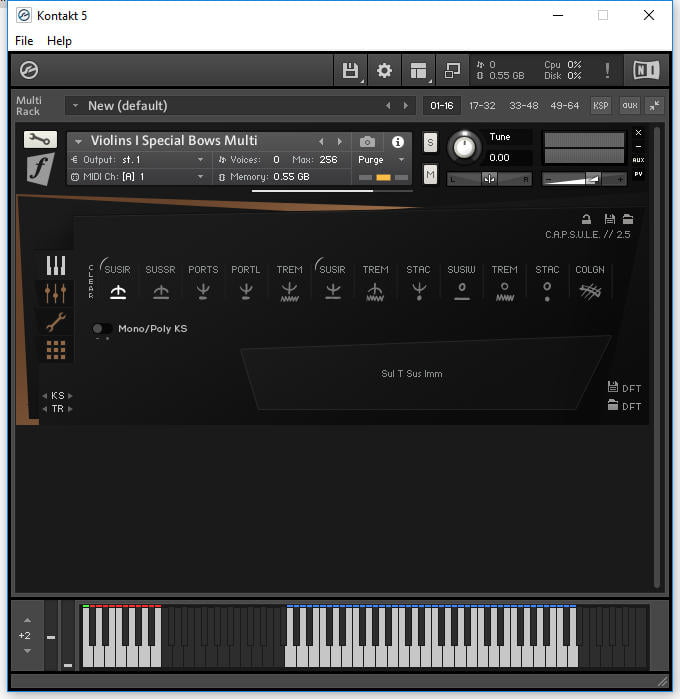The width and height of the screenshot is (680, 699).
Task: Open instrument edit mode wrench
Action: (40, 140)
